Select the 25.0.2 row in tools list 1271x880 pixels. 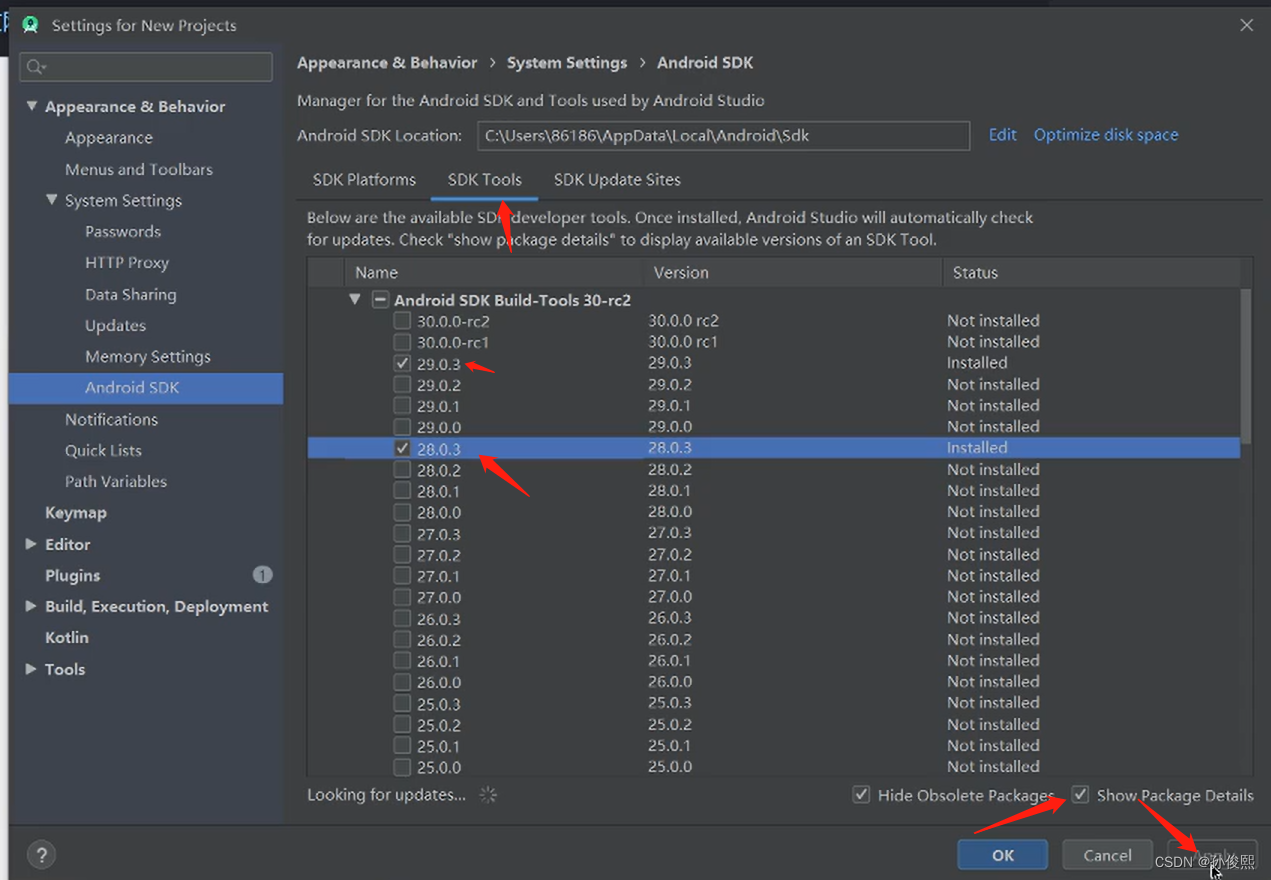point(774,725)
